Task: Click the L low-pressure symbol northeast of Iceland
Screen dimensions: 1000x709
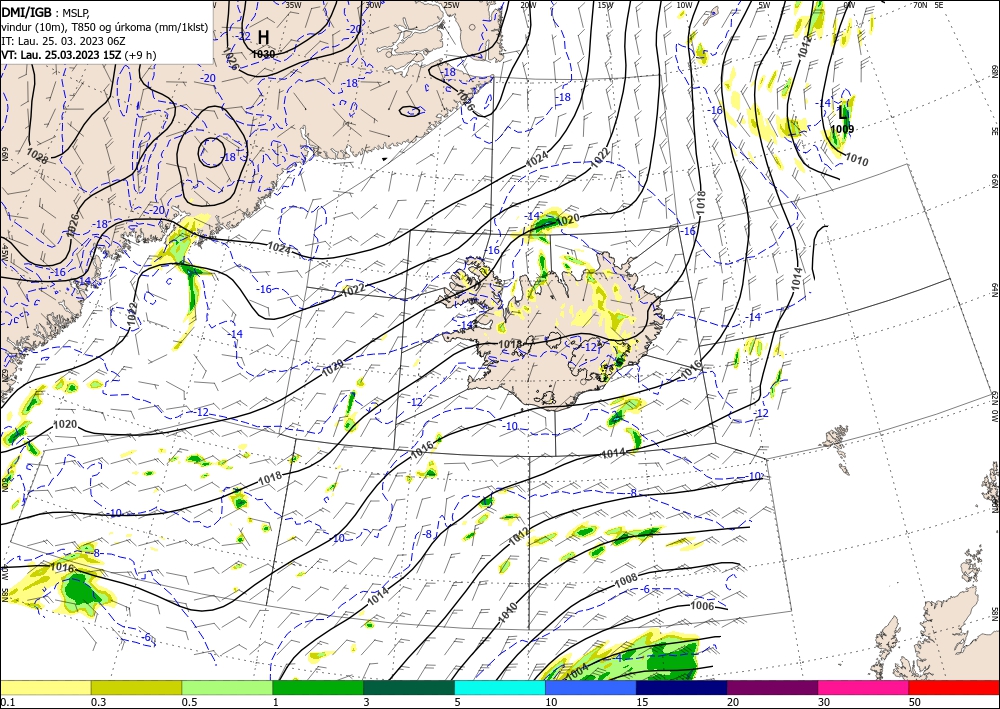Action: 843,113
